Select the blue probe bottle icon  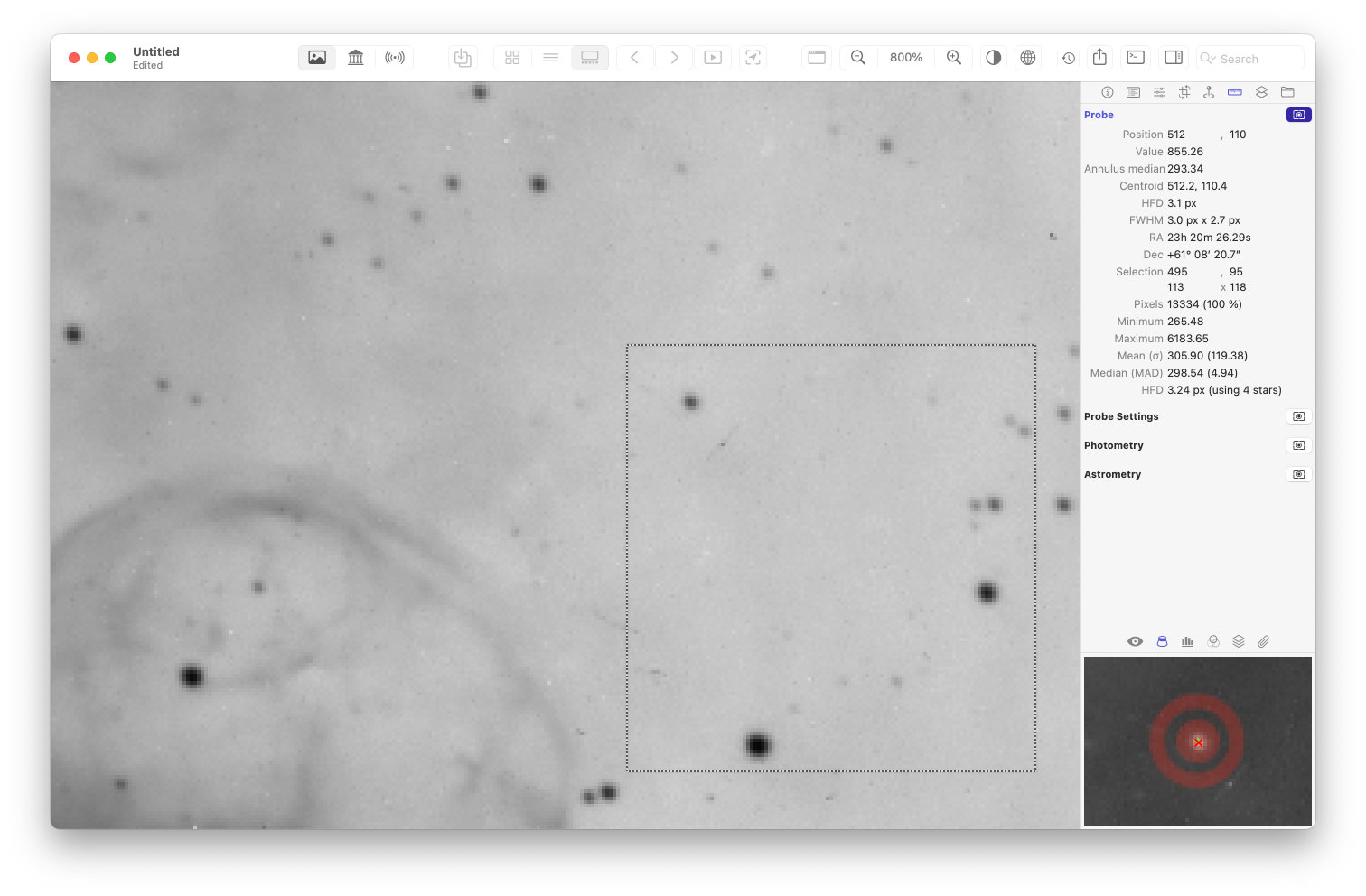point(1162,641)
